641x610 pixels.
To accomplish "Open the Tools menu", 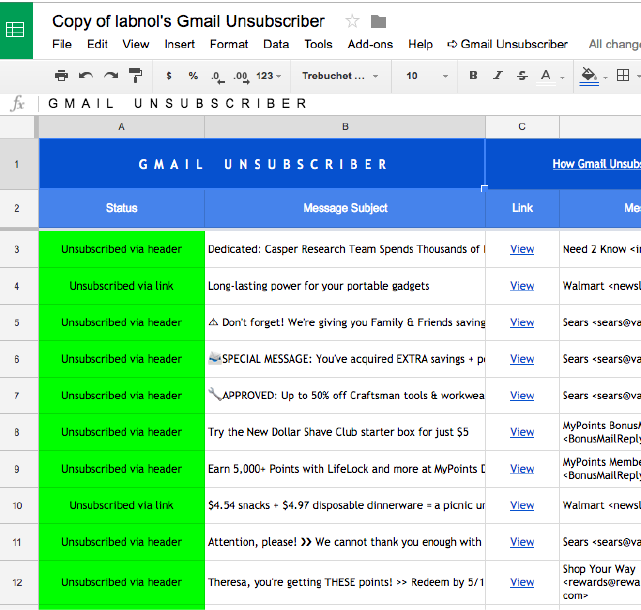I will [x=318, y=44].
